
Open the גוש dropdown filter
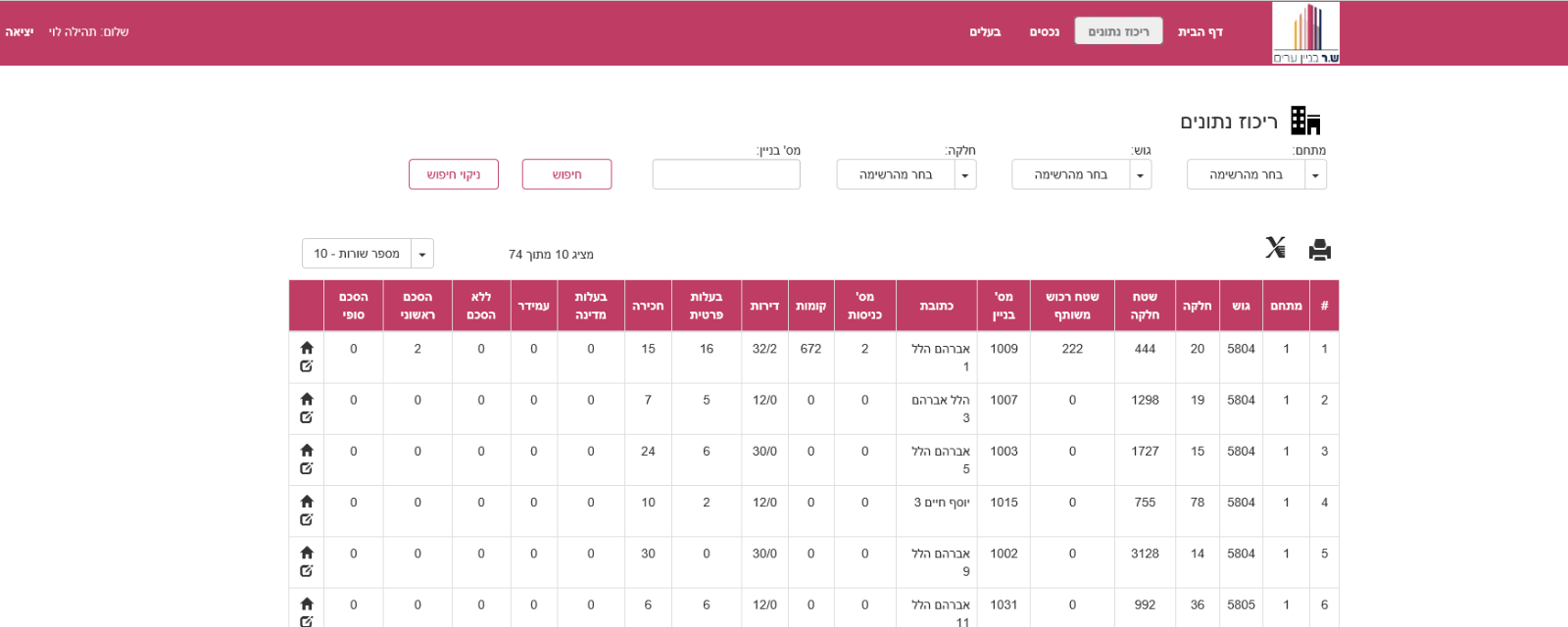tap(1082, 174)
